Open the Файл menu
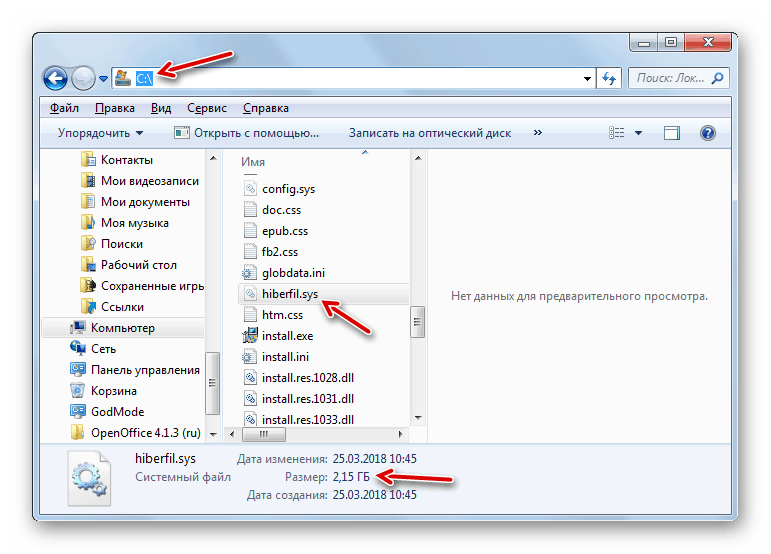The height and width of the screenshot is (554, 771). (x=64, y=108)
